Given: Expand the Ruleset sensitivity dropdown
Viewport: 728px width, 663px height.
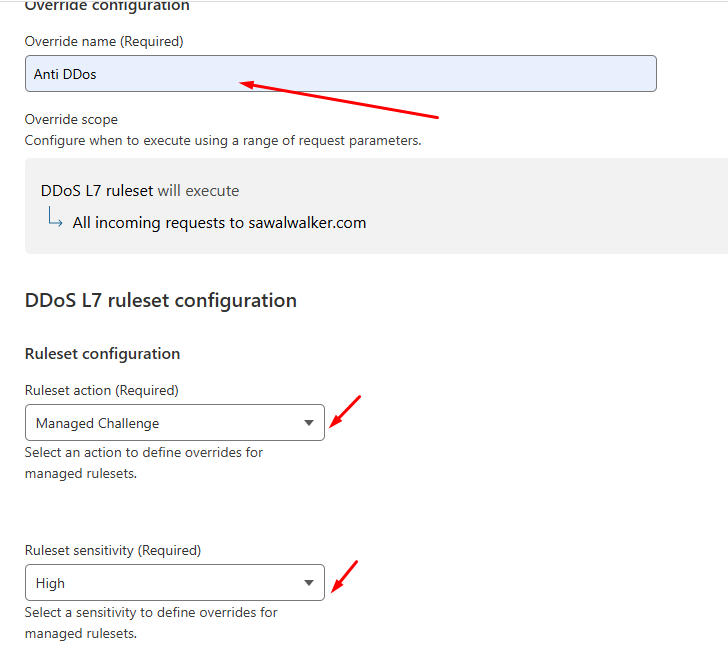Looking at the screenshot, I should pyautogui.click(x=174, y=583).
